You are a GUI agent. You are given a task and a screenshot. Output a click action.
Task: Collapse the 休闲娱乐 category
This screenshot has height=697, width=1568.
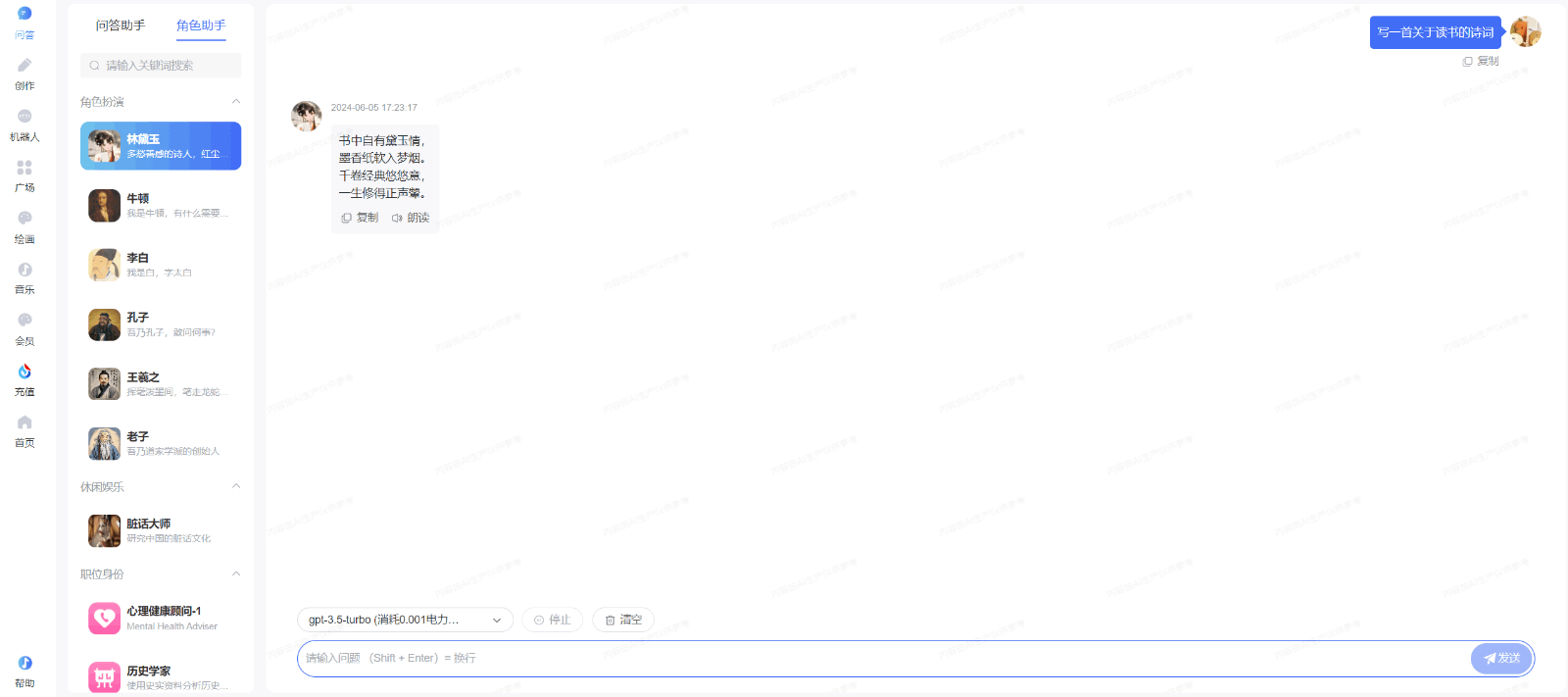[235, 486]
